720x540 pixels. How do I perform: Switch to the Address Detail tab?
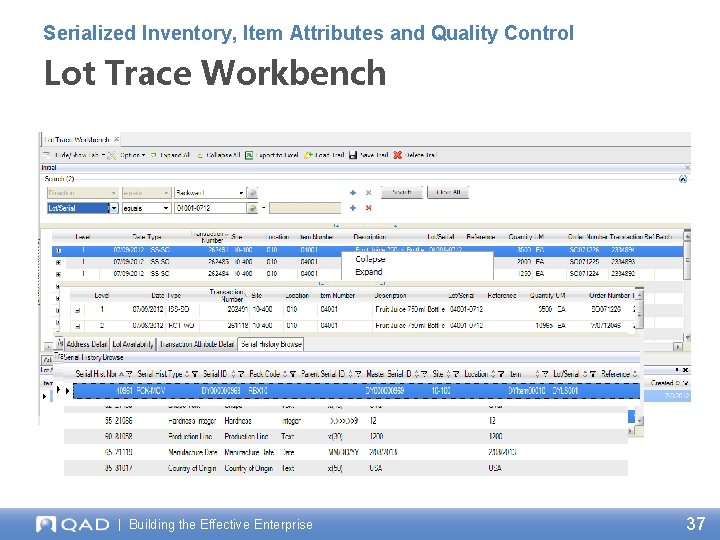click(x=87, y=344)
